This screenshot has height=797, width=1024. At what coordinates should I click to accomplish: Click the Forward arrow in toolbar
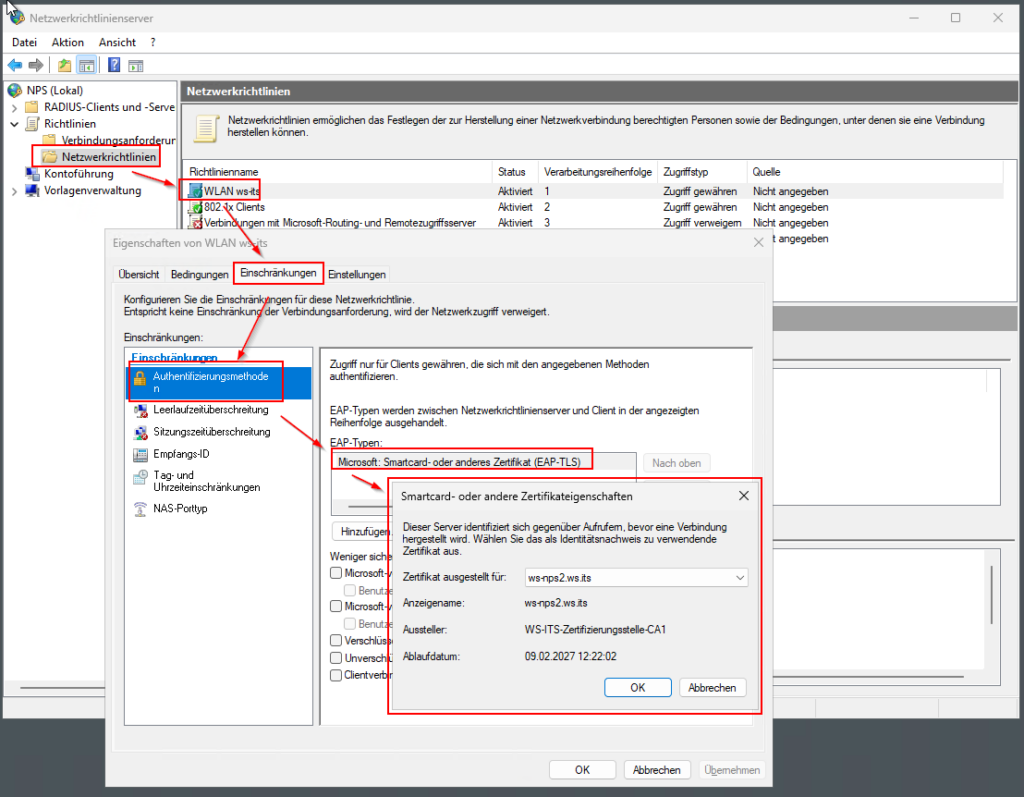(x=36, y=65)
